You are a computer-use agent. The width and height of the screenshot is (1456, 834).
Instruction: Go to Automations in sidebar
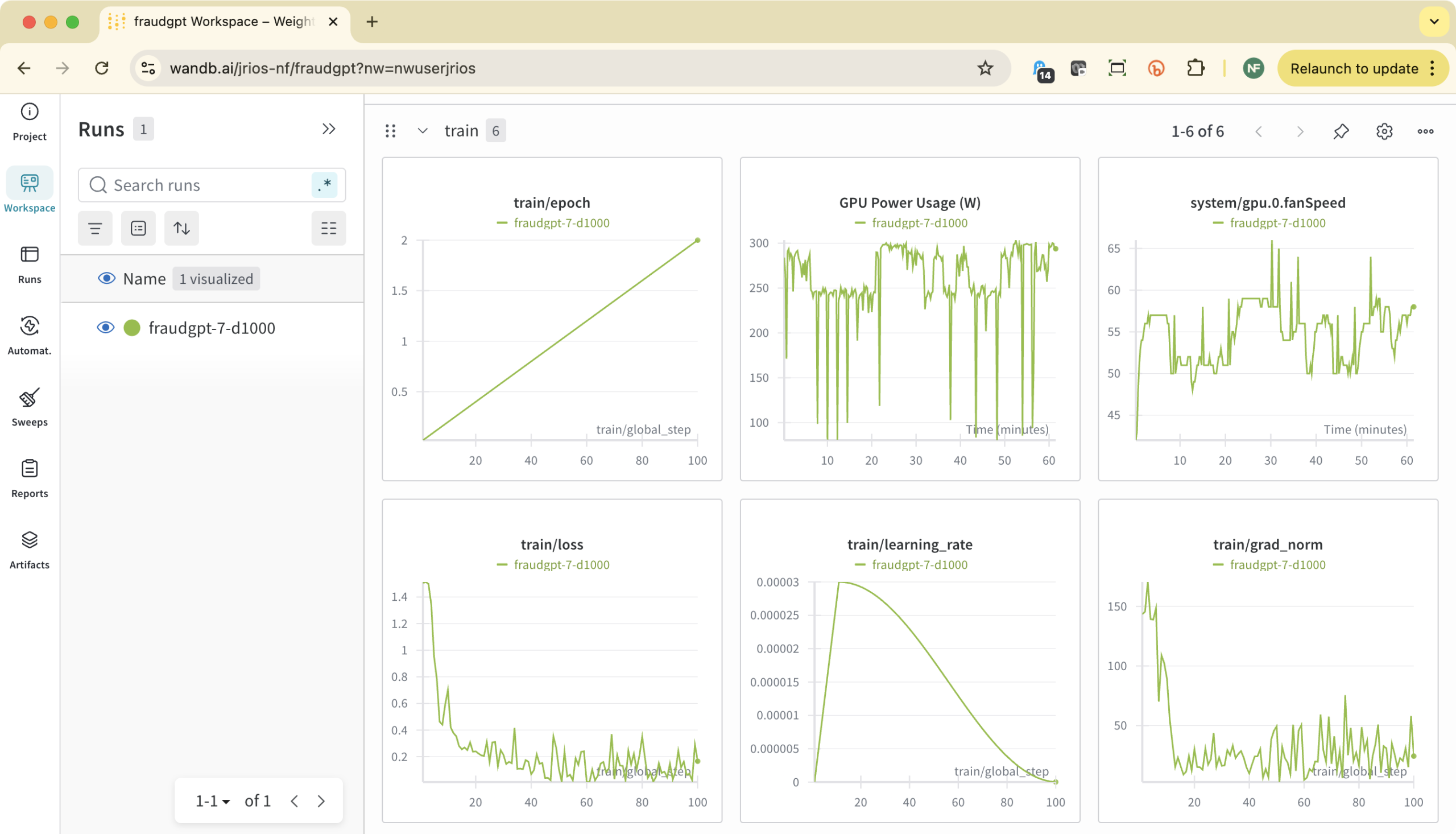(29, 335)
